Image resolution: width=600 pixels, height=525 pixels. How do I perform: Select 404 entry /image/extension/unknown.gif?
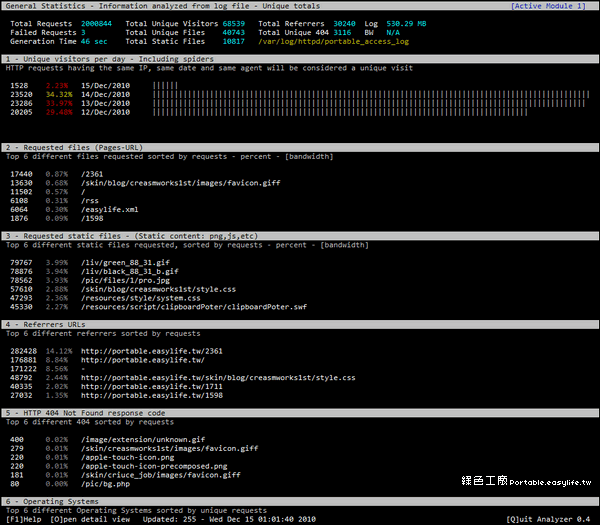pyautogui.click(x=143, y=439)
